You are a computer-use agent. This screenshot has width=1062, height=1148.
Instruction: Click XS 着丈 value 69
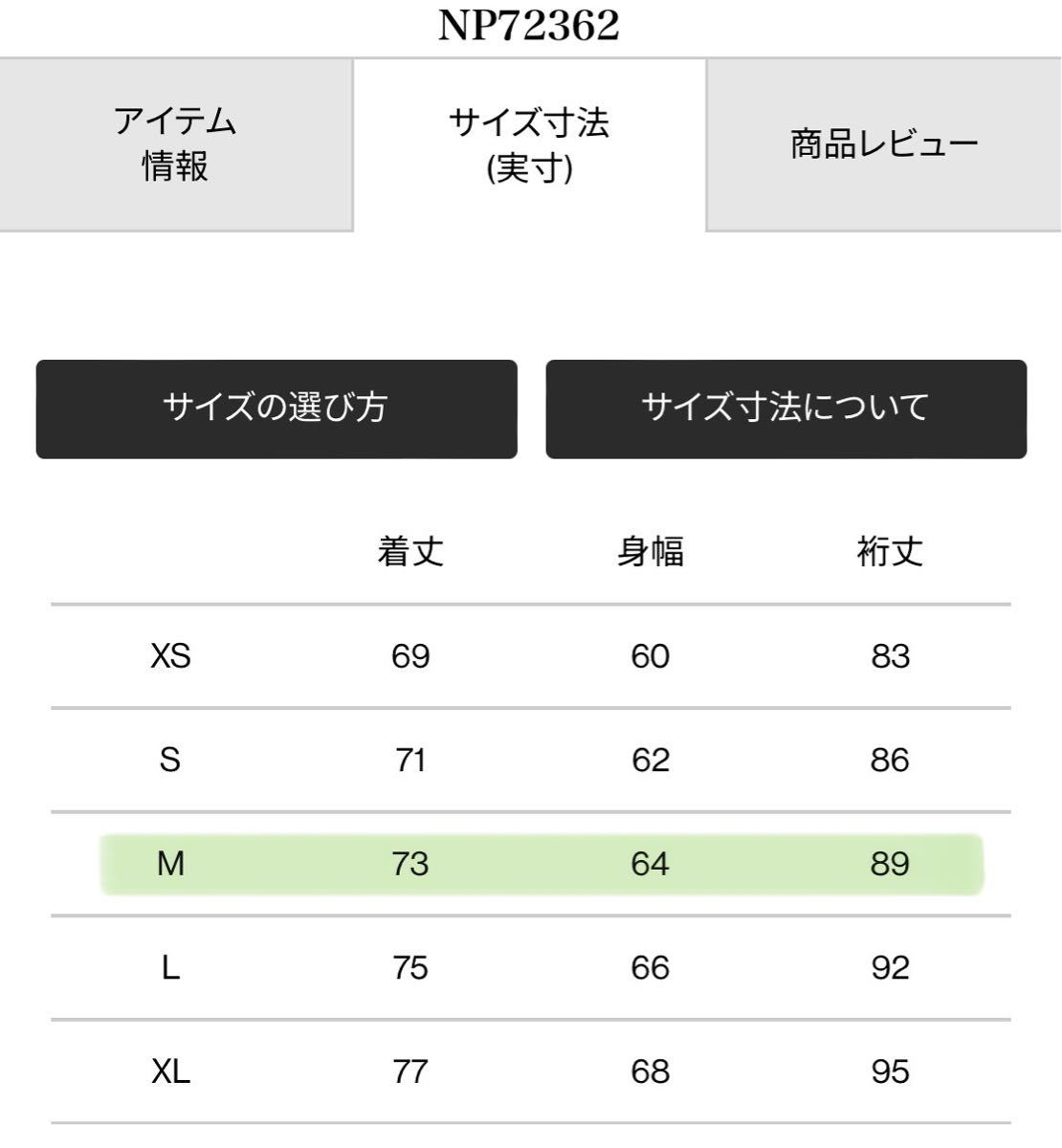(x=410, y=656)
